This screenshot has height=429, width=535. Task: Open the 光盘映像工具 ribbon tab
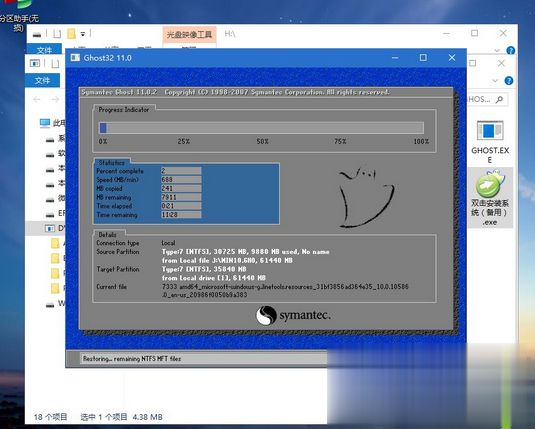pyautogui.click(x=189, y=34)
